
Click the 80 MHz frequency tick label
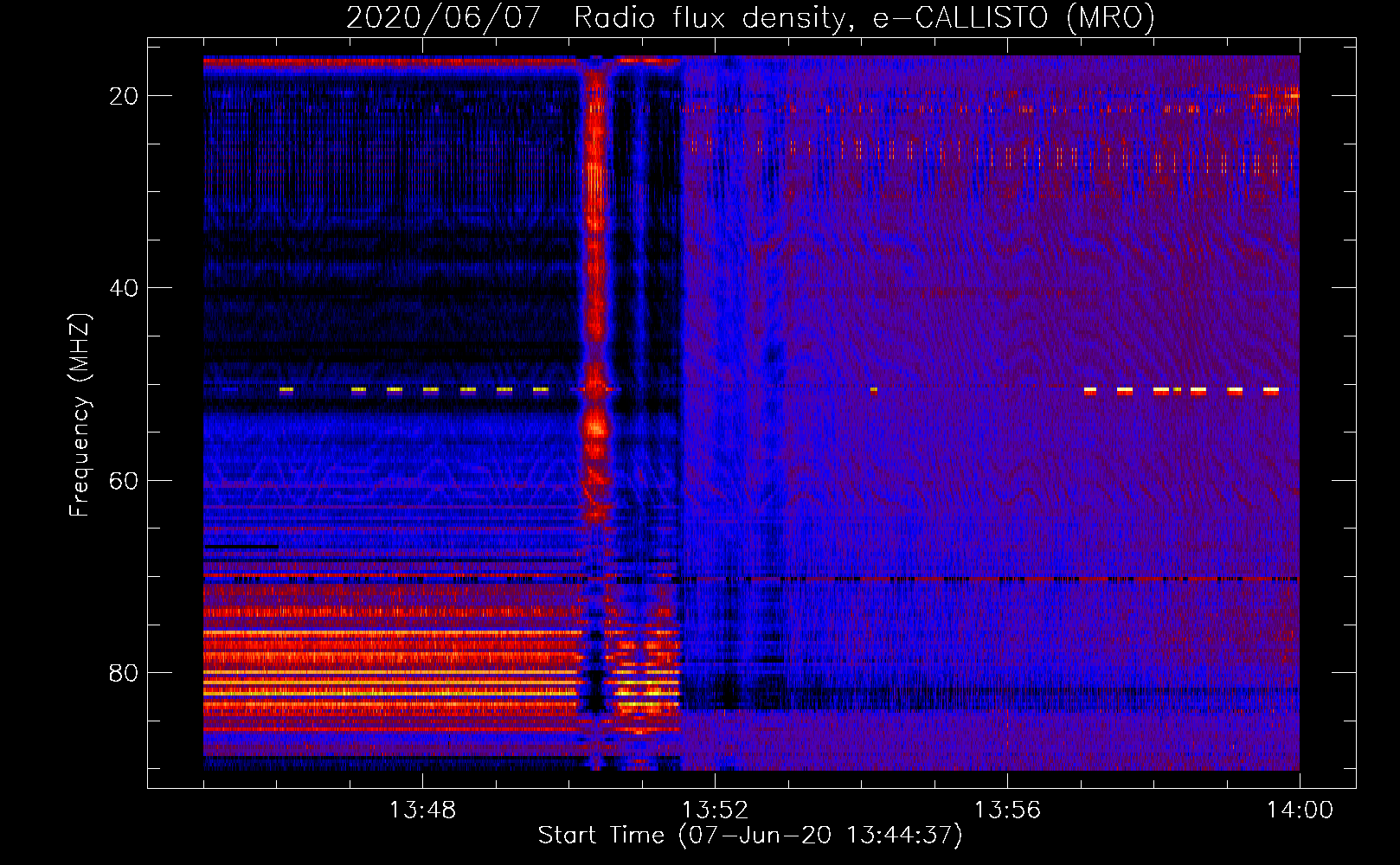[x=124, y=673]
